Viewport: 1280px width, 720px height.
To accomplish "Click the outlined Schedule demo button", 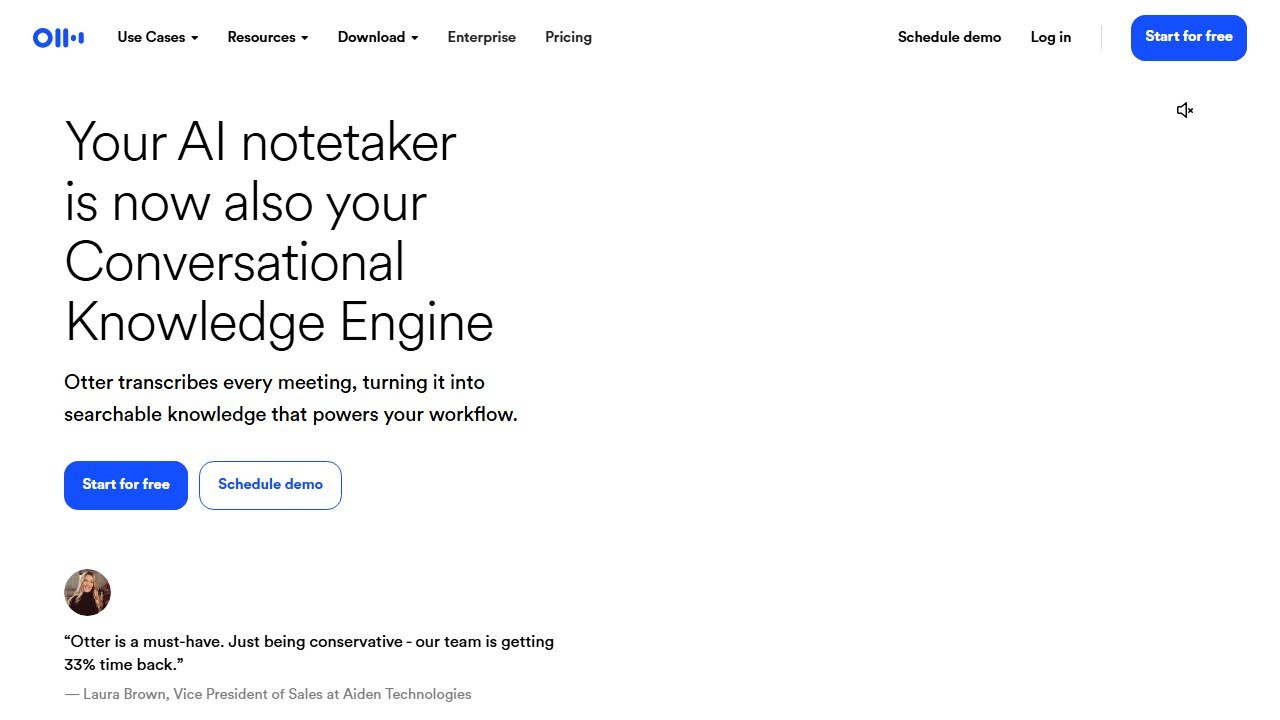I will (x=270, y=485).
